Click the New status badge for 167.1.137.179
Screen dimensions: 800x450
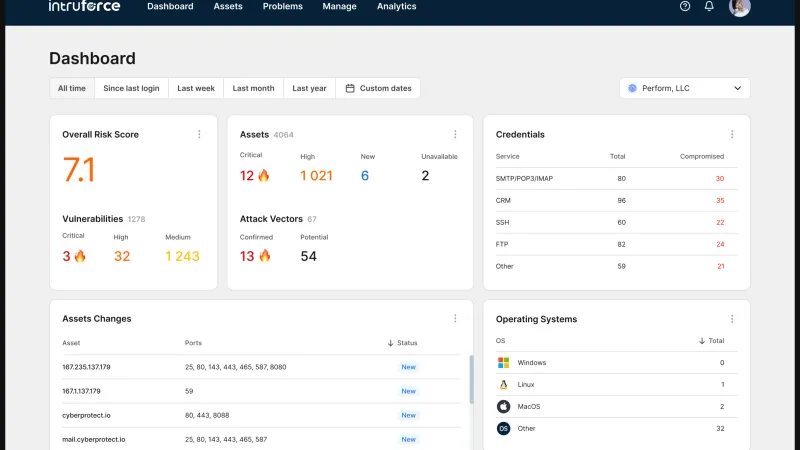click(x=409, y=391)
